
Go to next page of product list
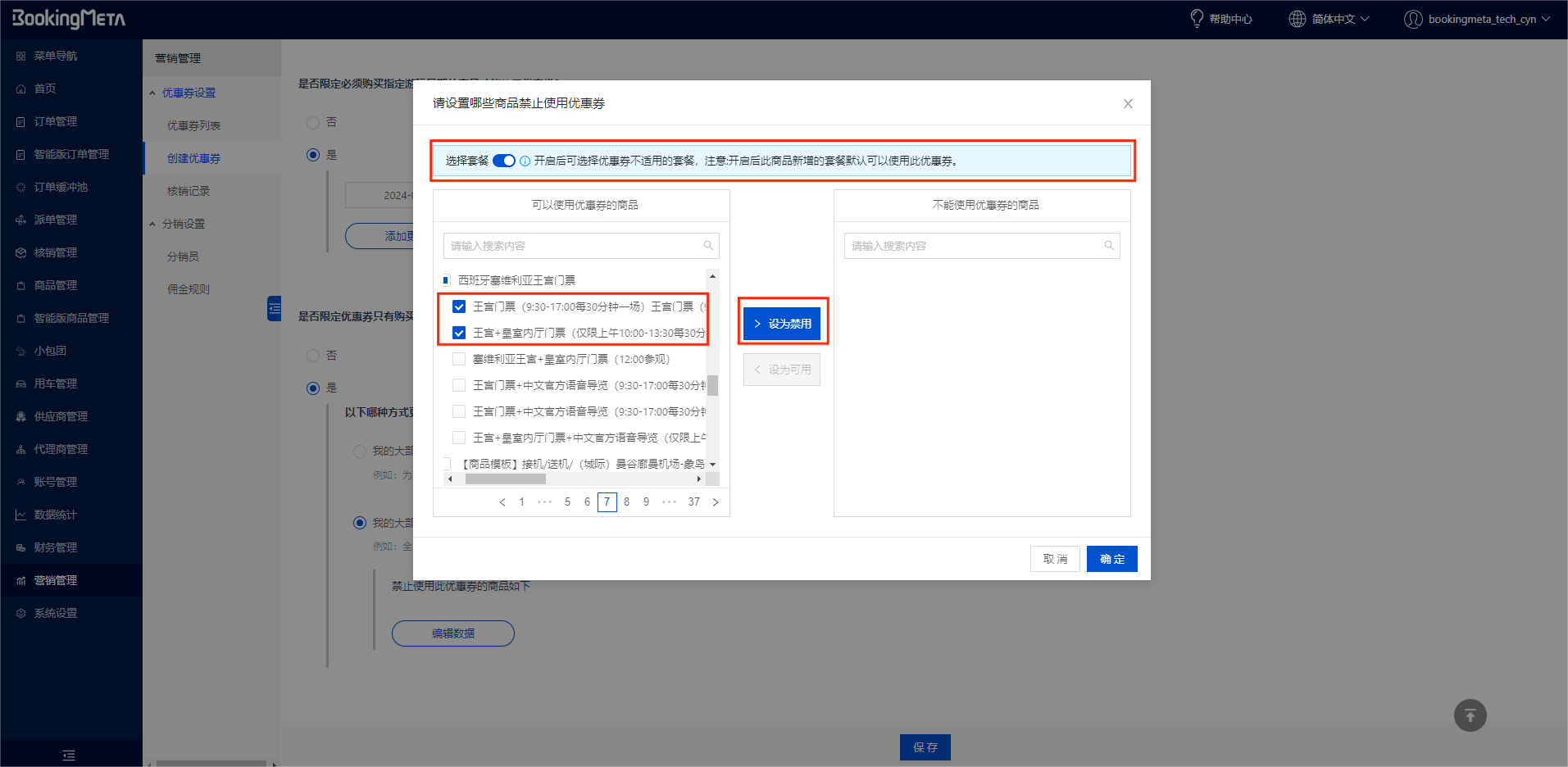(x=716, y=502)
